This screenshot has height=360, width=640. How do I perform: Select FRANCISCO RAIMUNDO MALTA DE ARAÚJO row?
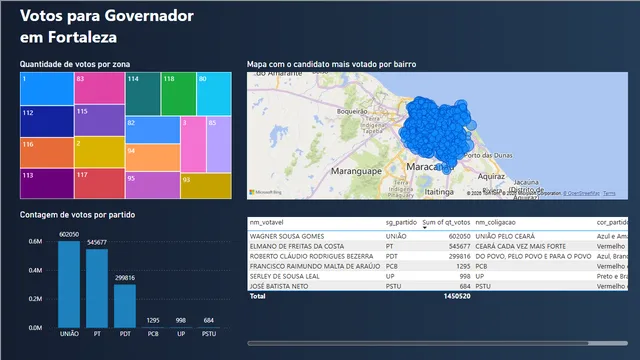(x=438, y=266)
